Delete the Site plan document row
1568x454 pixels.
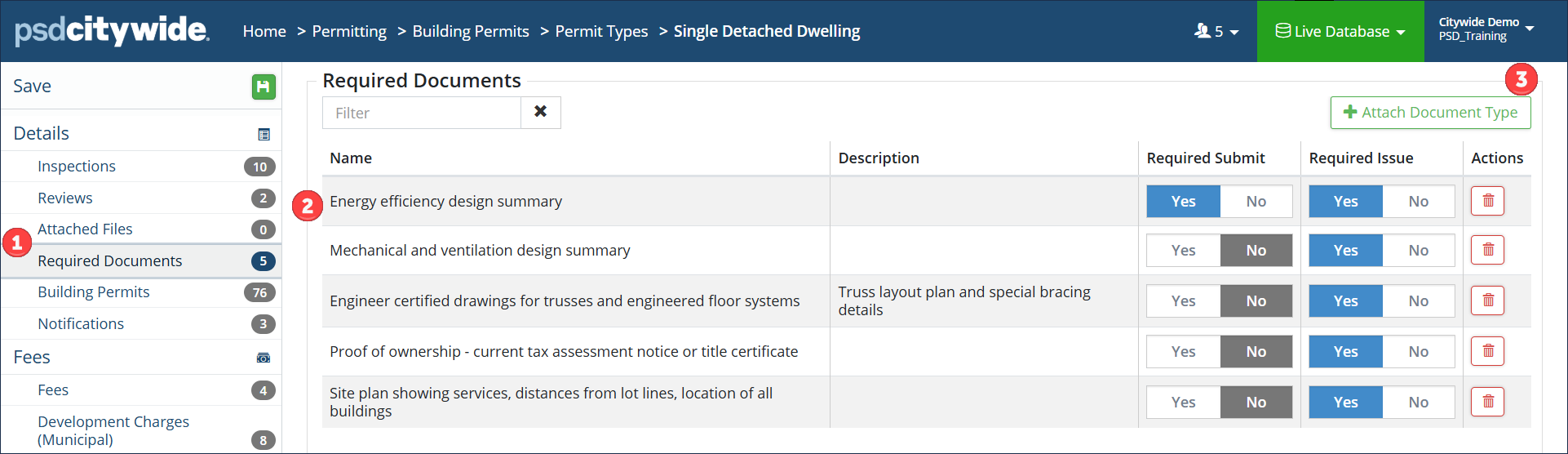pos(1487,402)
